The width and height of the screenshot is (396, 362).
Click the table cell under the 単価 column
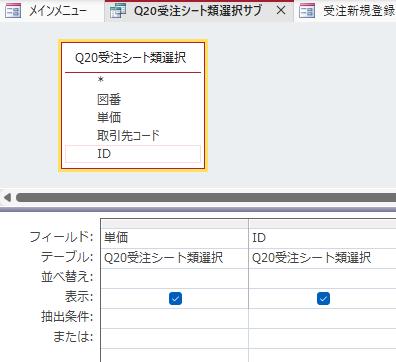pos(174,258)
